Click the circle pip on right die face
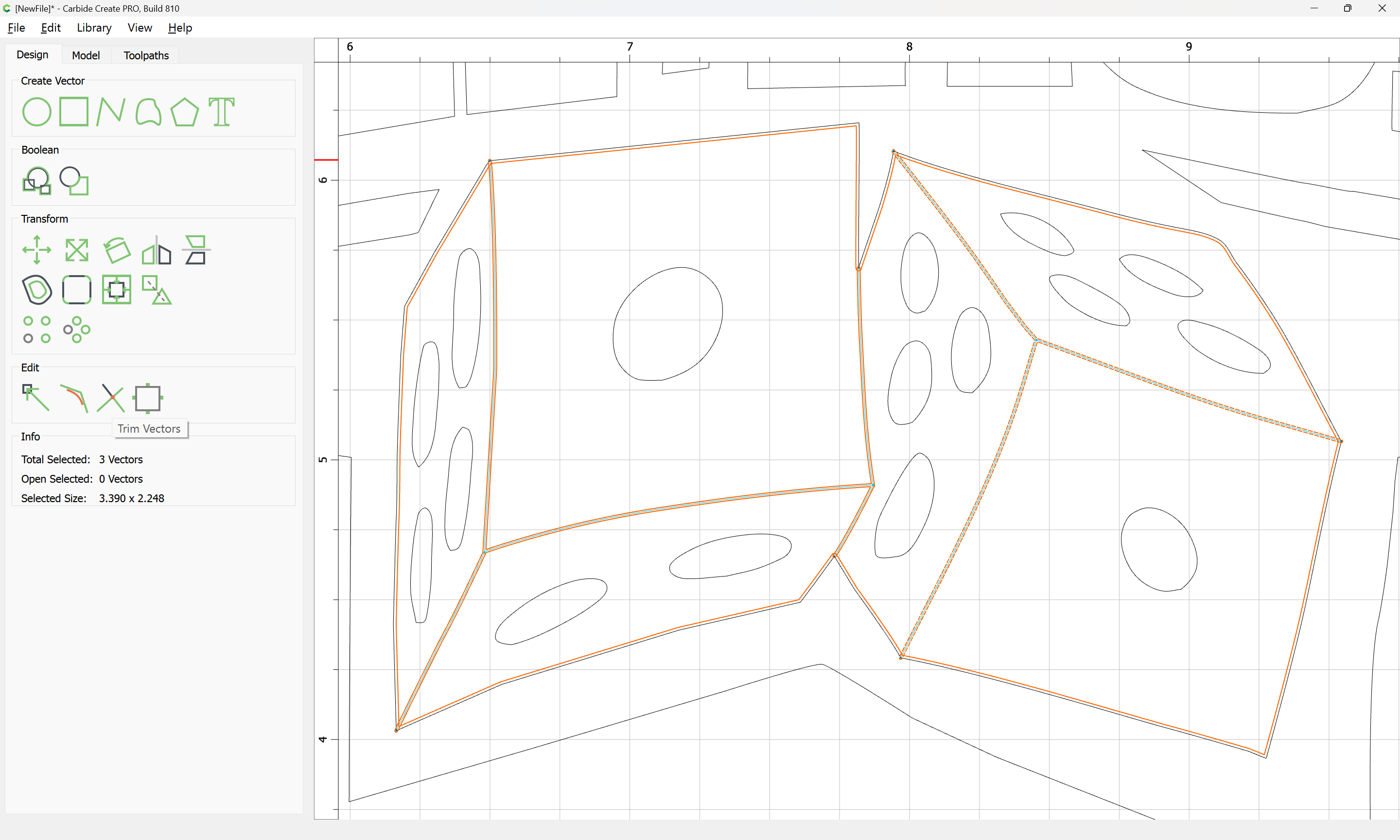The height and width of the screenshot is (840, 1400). pyautogui.click(x=1159, y=550)
